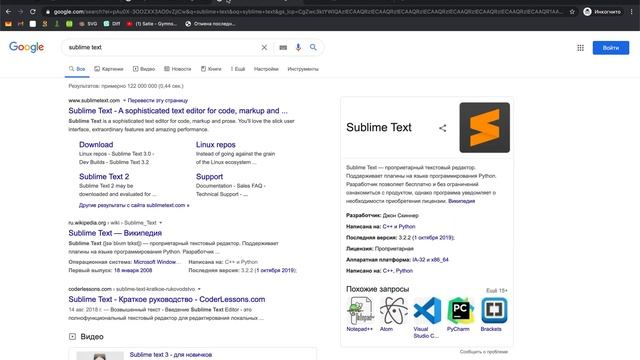Switch to the Видео search tab

tap(144, 69)
